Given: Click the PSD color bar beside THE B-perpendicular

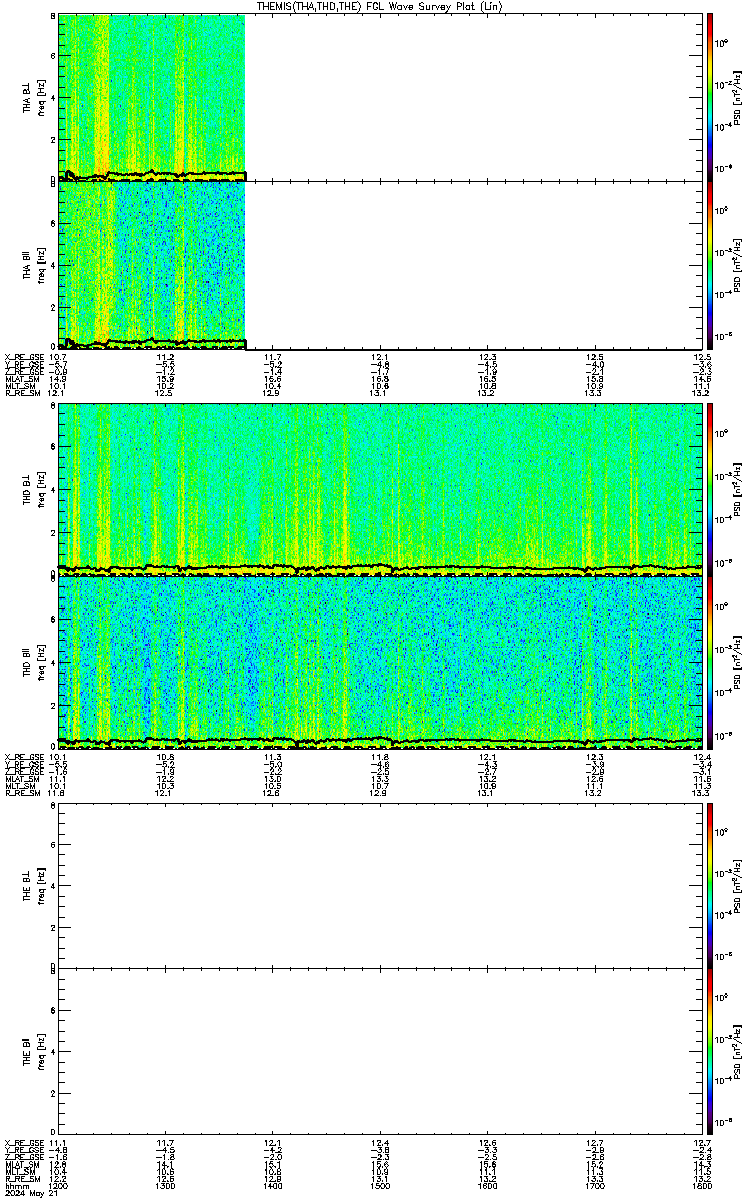Looking at the screenshot, I should 710,885.
